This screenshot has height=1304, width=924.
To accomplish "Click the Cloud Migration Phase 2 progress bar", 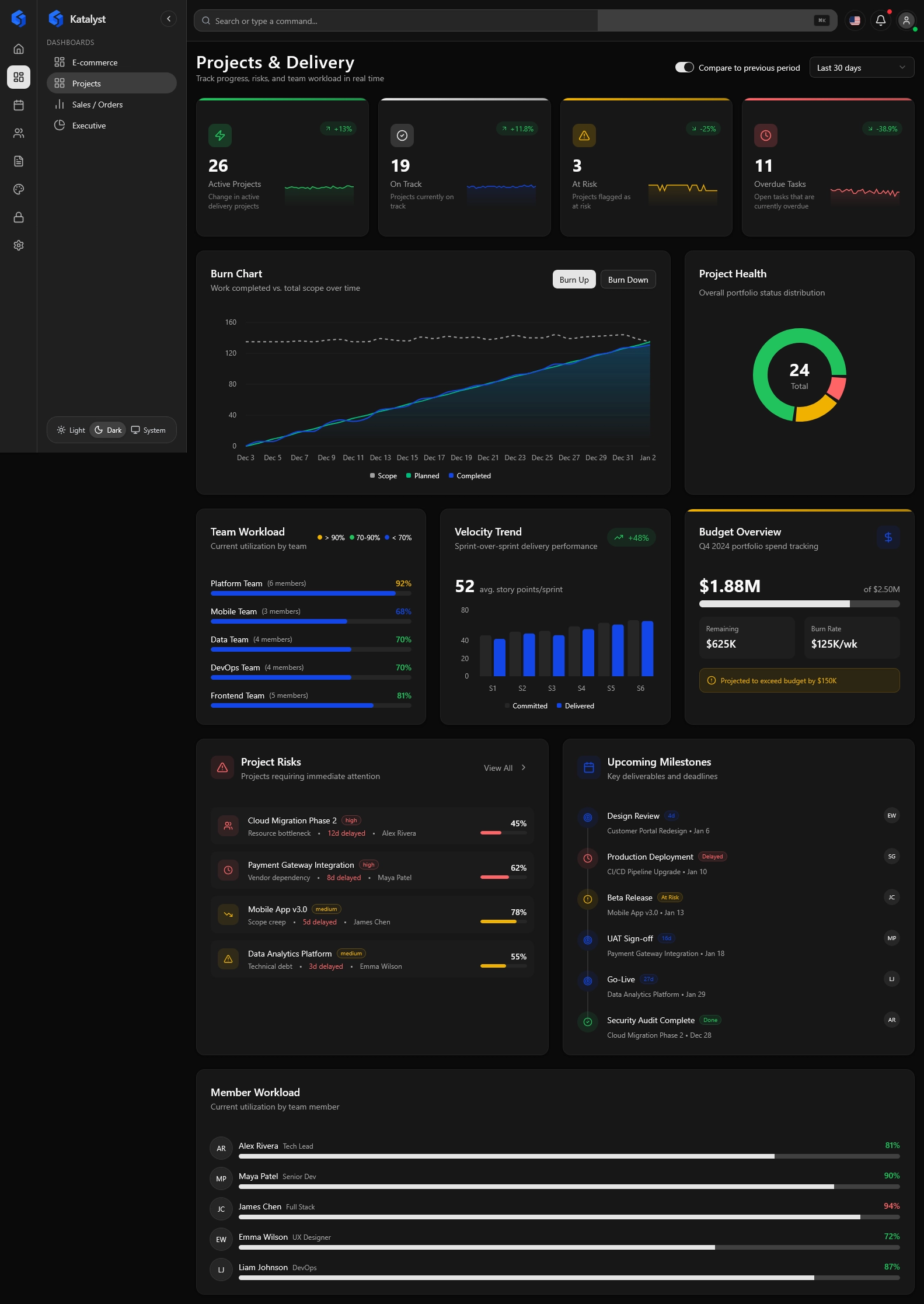I will [x=503, y=833].
